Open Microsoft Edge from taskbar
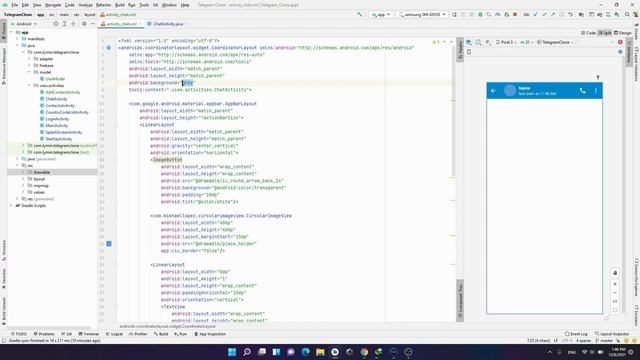Image resolution: width=640 pixels, height=360 pixels. click(x=305, y=352)
